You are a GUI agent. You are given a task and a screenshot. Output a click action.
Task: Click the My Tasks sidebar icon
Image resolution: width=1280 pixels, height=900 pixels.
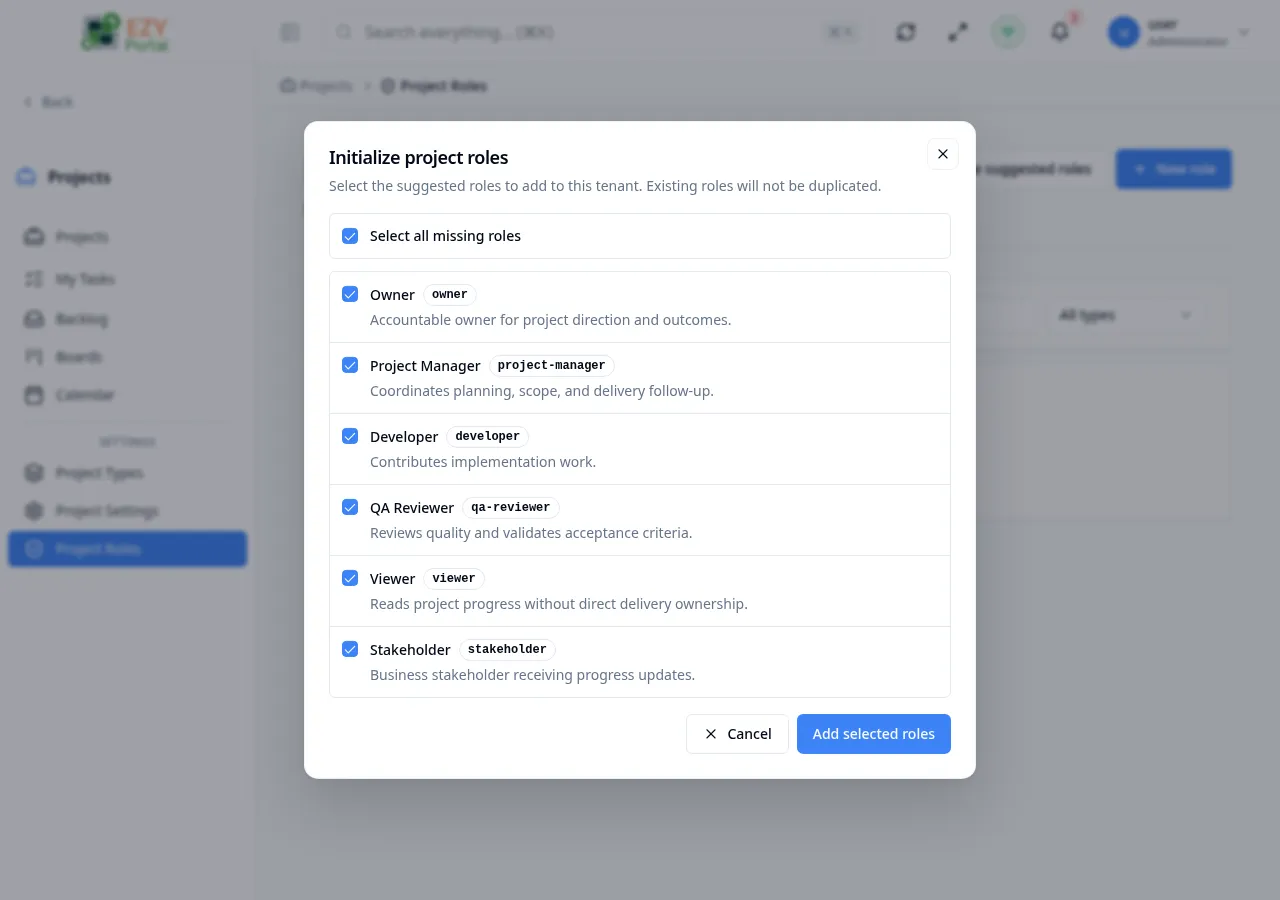point(34,279)
